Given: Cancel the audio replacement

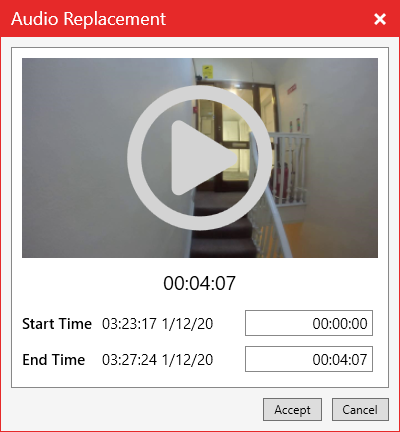Looking at the screenshot, I should (360, 409).
